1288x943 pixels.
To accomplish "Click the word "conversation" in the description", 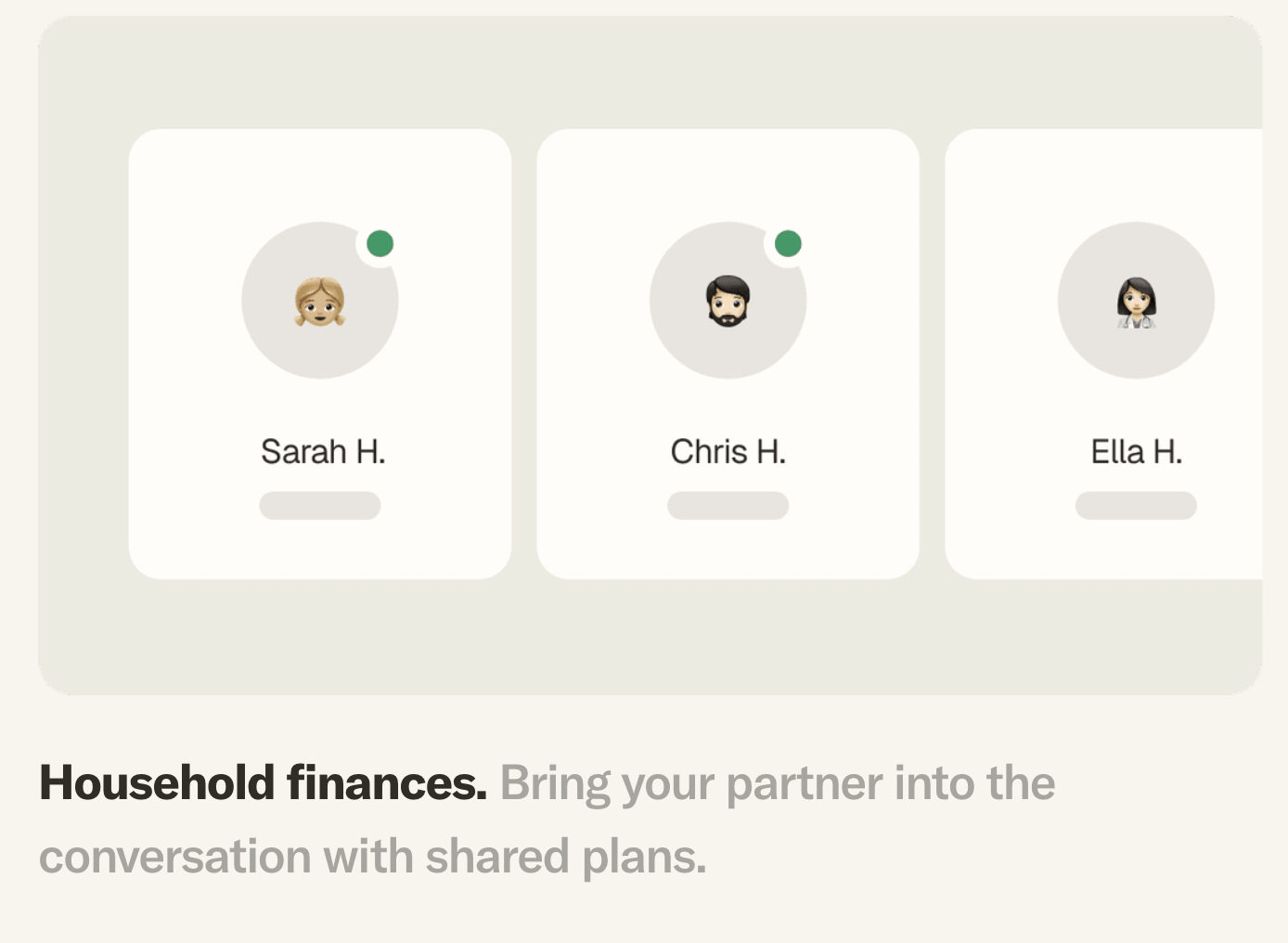I will [x=174, y=857].
